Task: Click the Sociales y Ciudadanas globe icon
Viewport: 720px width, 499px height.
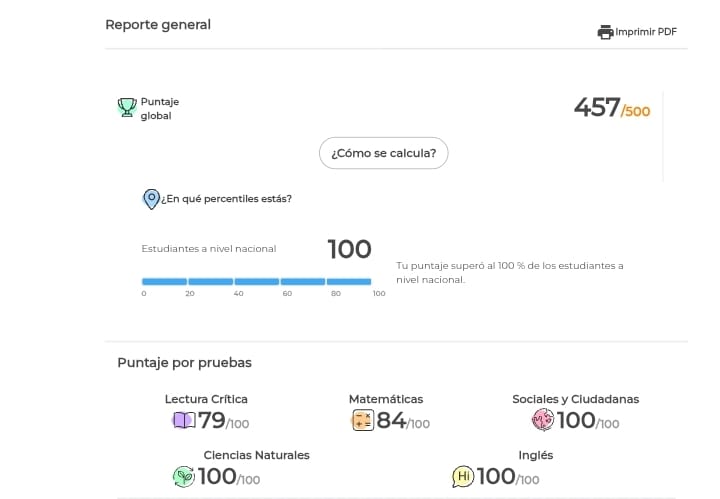Action: (x=543, y=421)
